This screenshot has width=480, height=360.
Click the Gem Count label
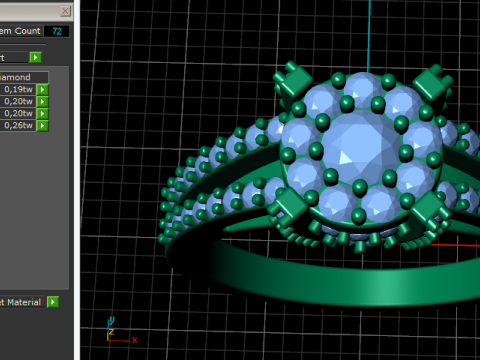[x=20, y=31]
